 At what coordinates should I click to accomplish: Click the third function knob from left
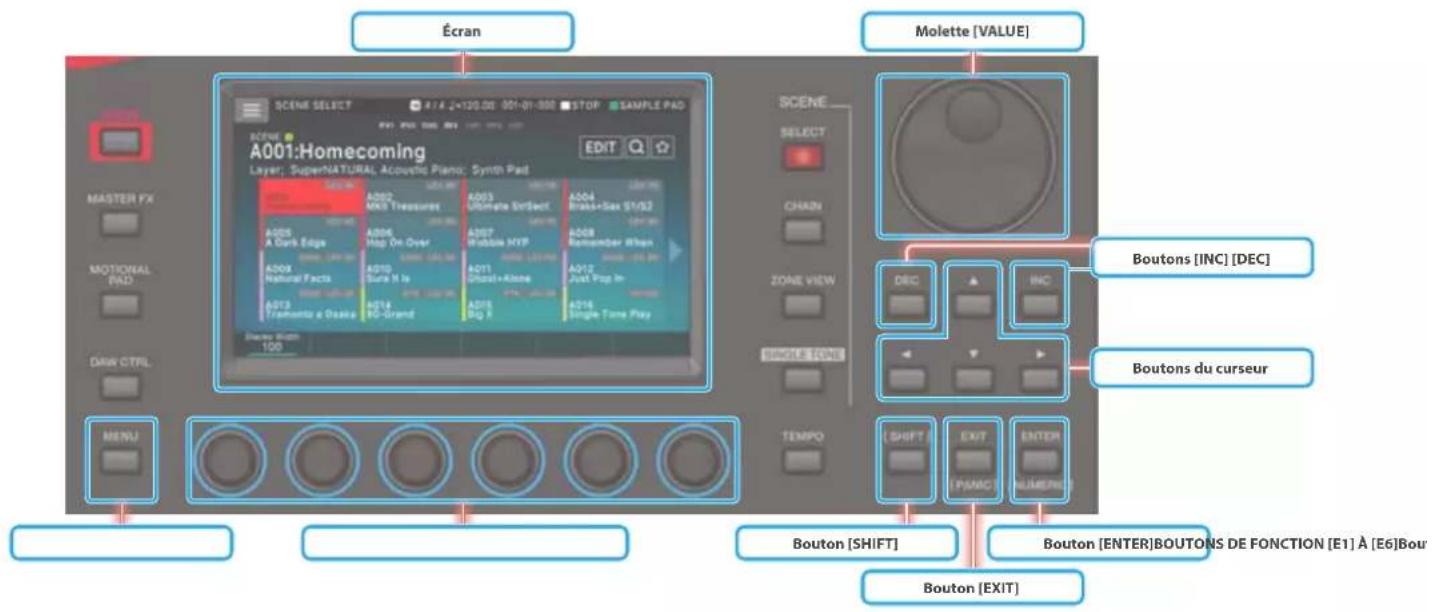[x=415, y=460]
